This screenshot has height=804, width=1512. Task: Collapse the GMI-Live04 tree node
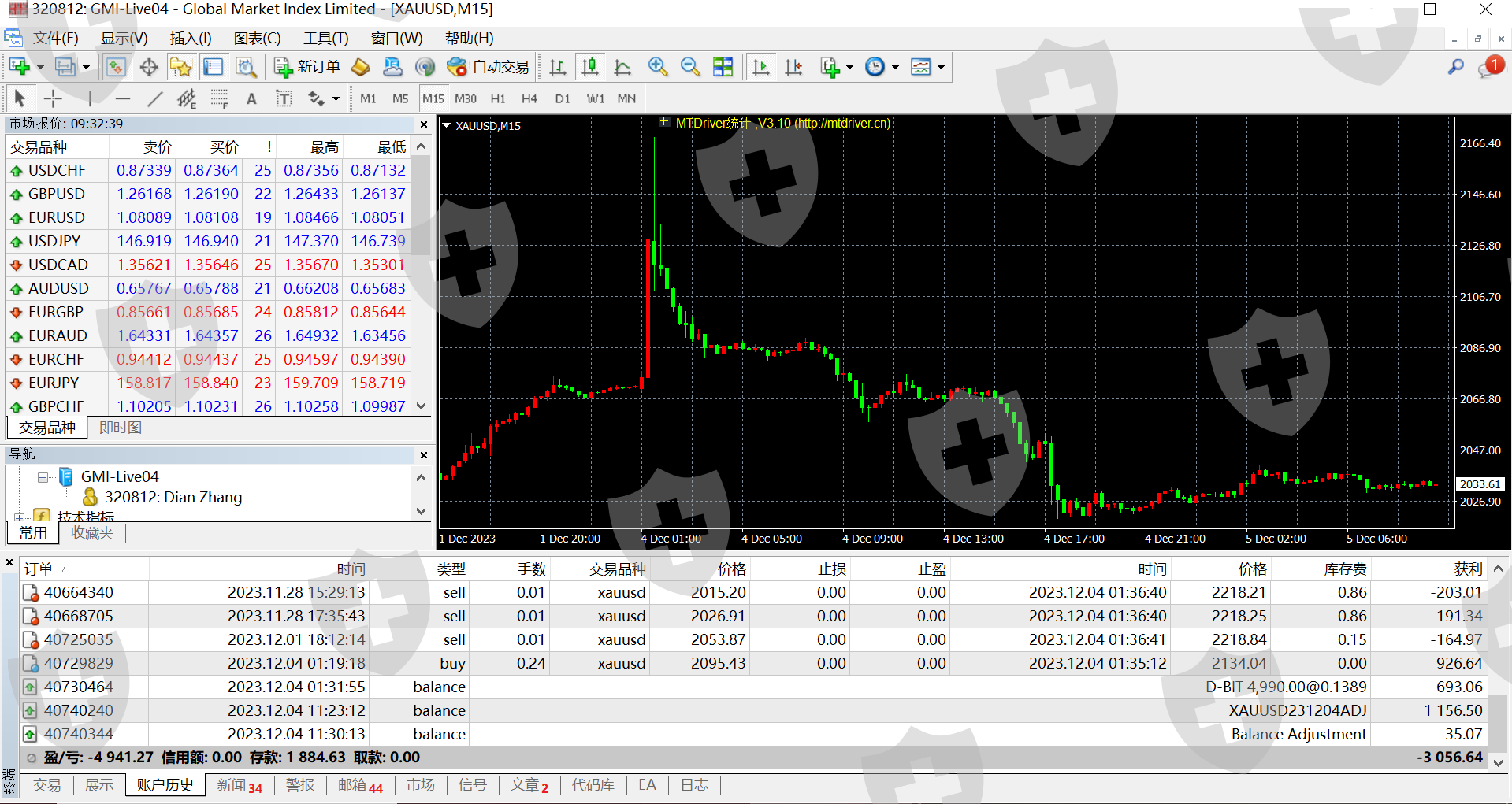click(43, 476)
